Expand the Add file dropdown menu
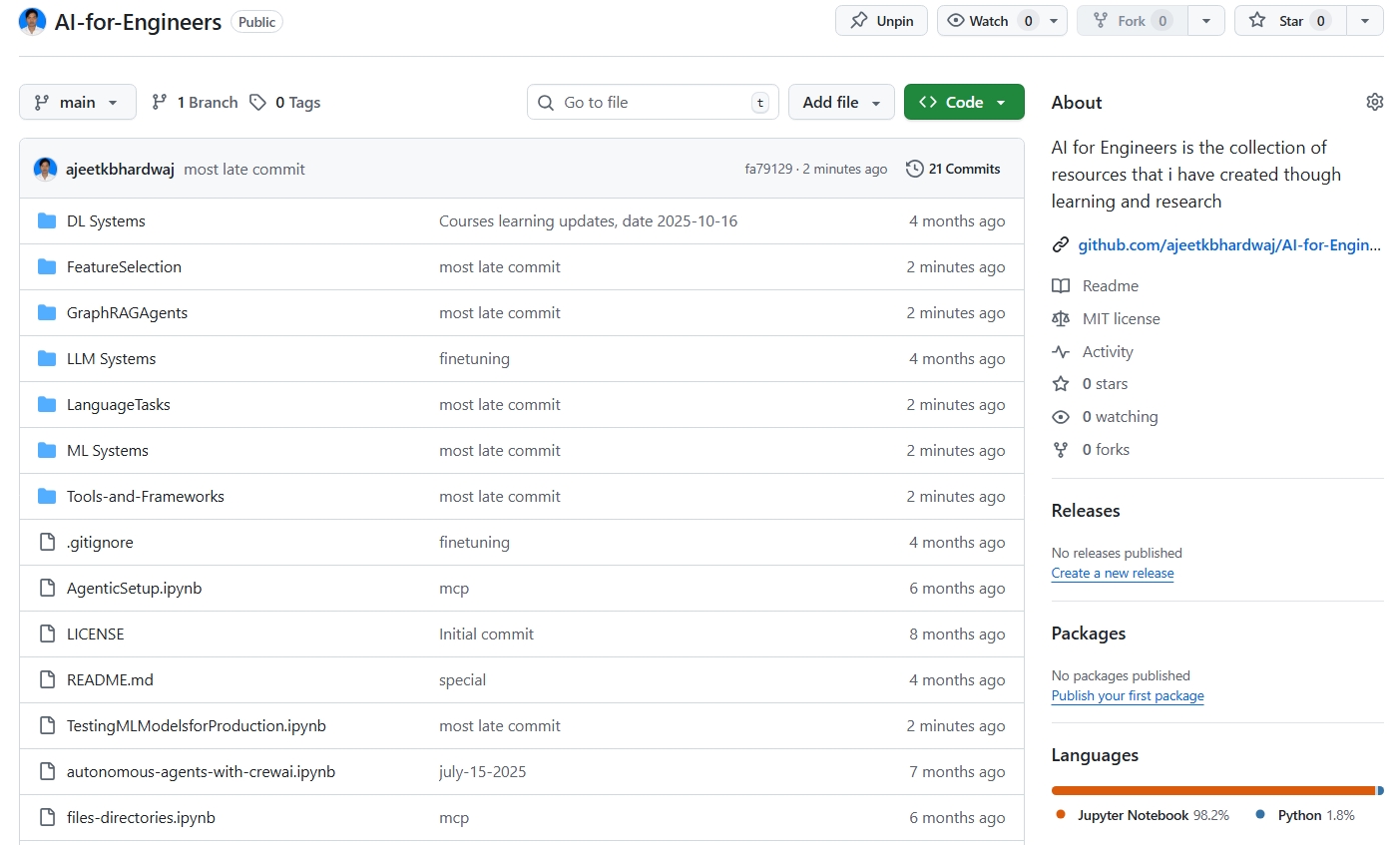This screenshot has height=845, width=1400. point(840,102)
